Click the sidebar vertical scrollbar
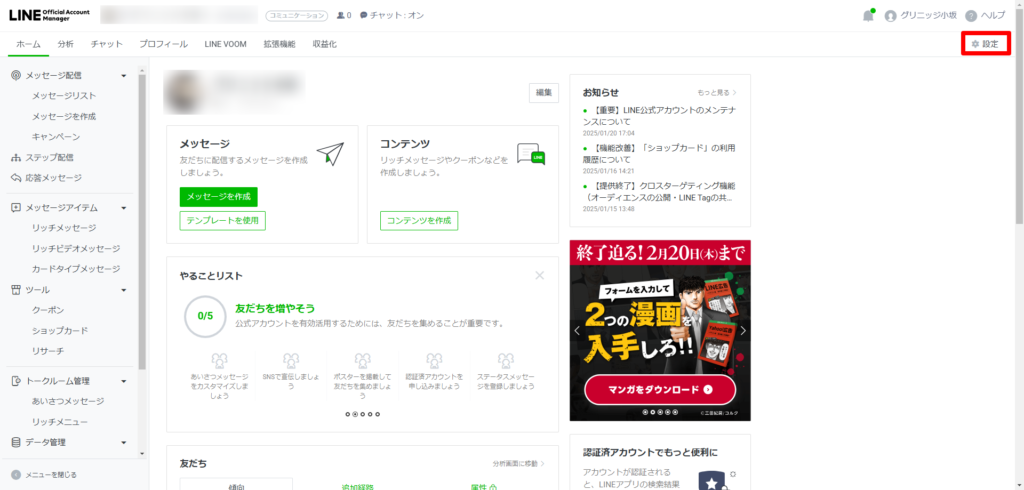This screenshot has width=1024, height=490. point(142,222)
